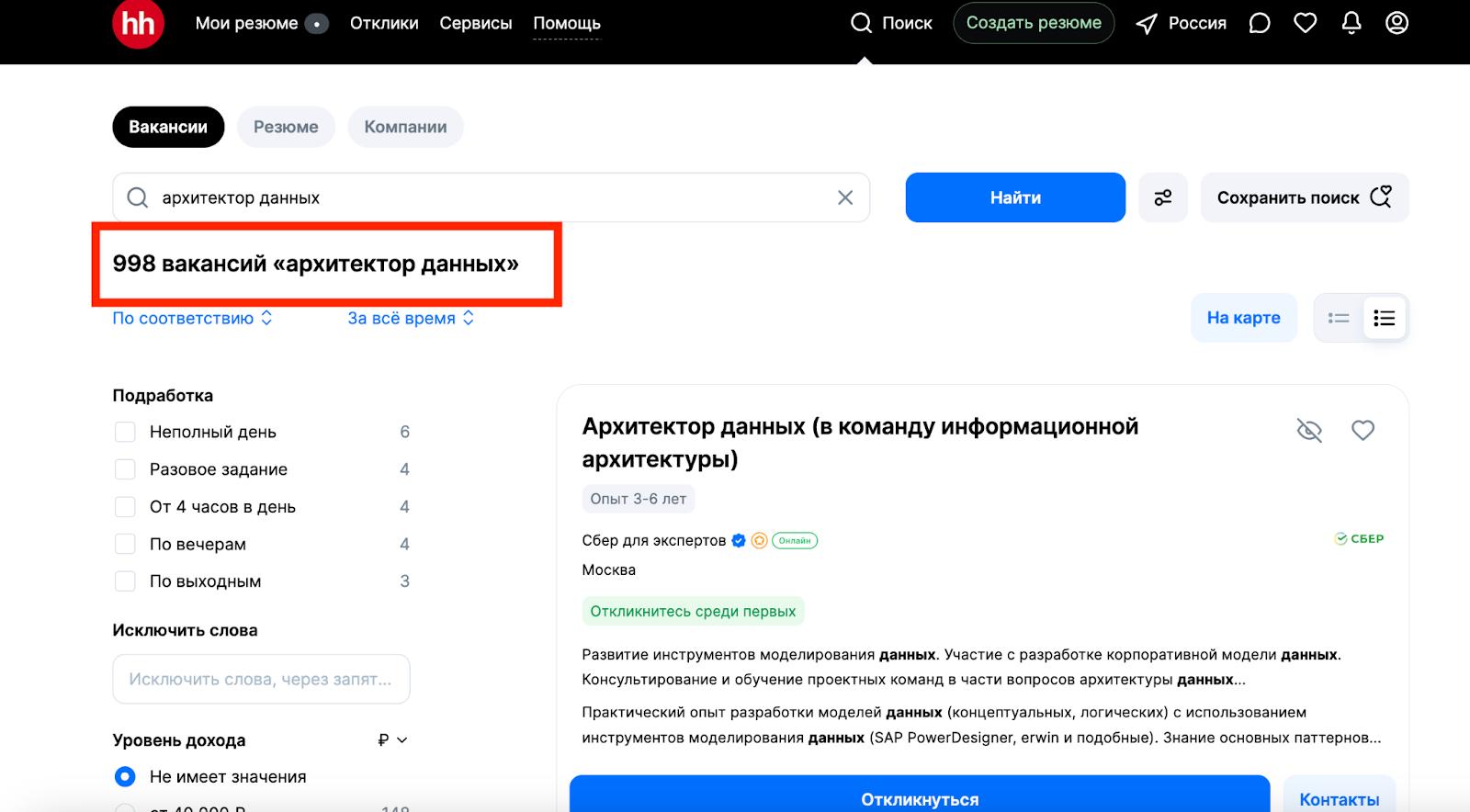
Task: Add Сбер vacancy to favorites
Action: (1363, 430)
